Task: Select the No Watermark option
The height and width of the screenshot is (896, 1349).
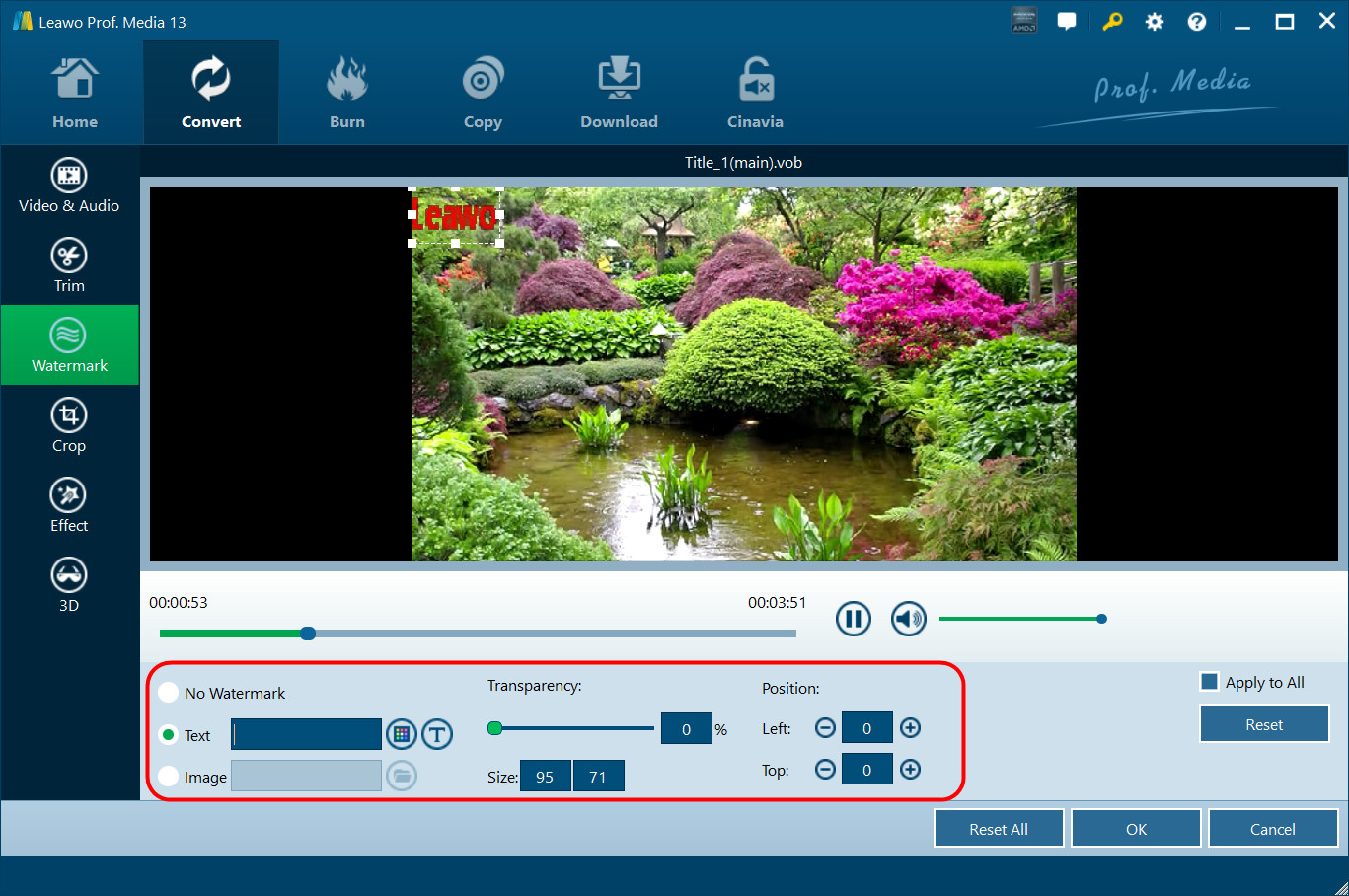Action: pyautogui.click(x=169, y=693)
